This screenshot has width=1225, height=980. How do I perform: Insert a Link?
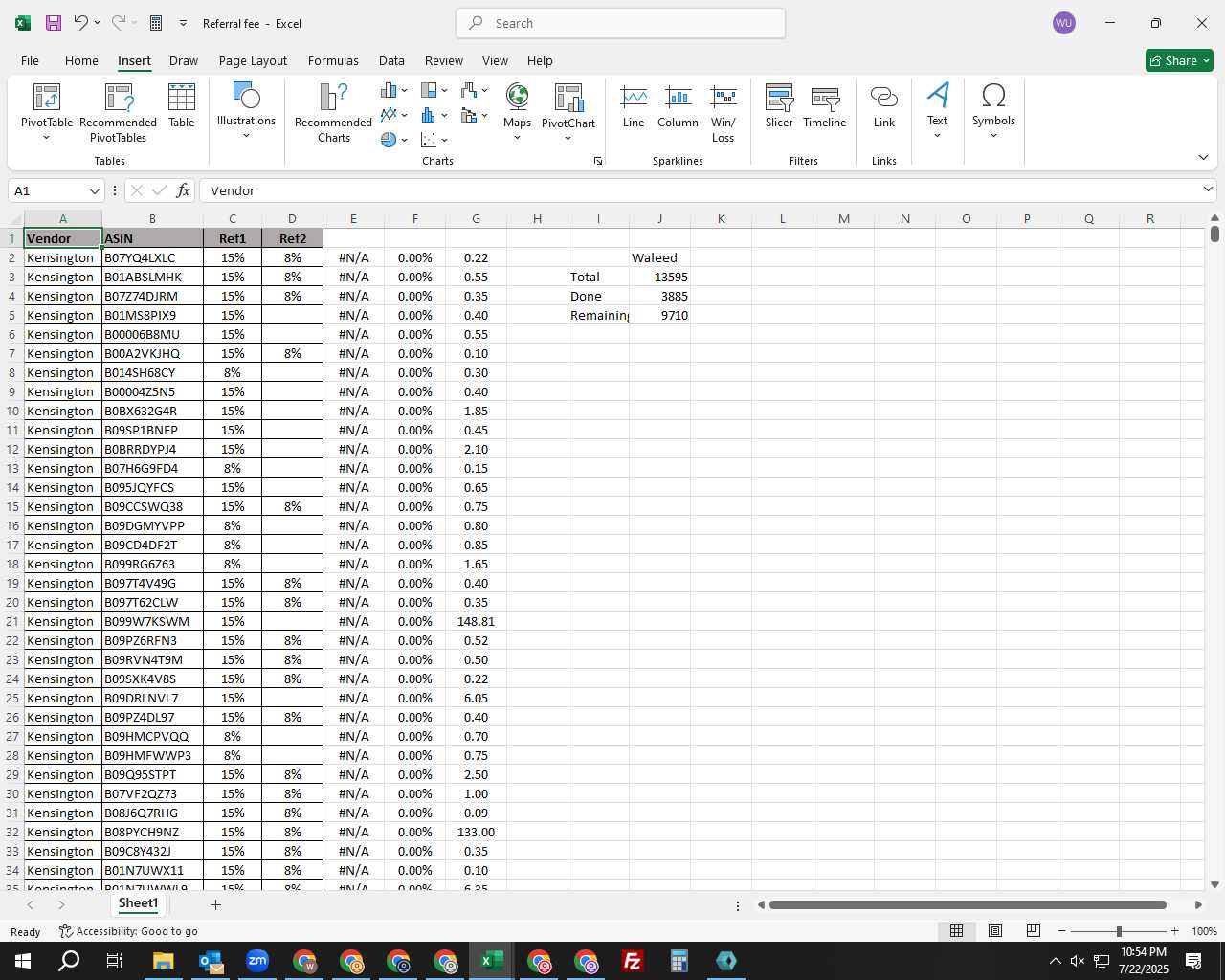click(x=884, y=105)
